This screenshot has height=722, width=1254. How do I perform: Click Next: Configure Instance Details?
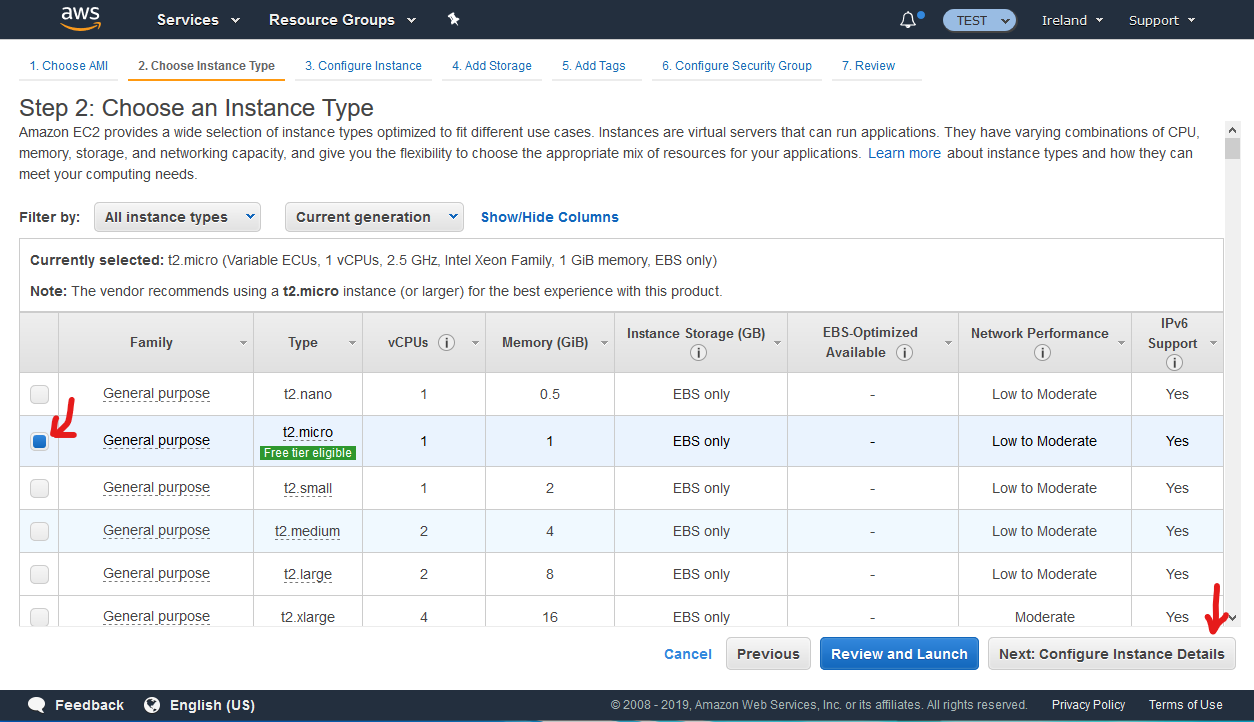click(x=1112, y=654)
